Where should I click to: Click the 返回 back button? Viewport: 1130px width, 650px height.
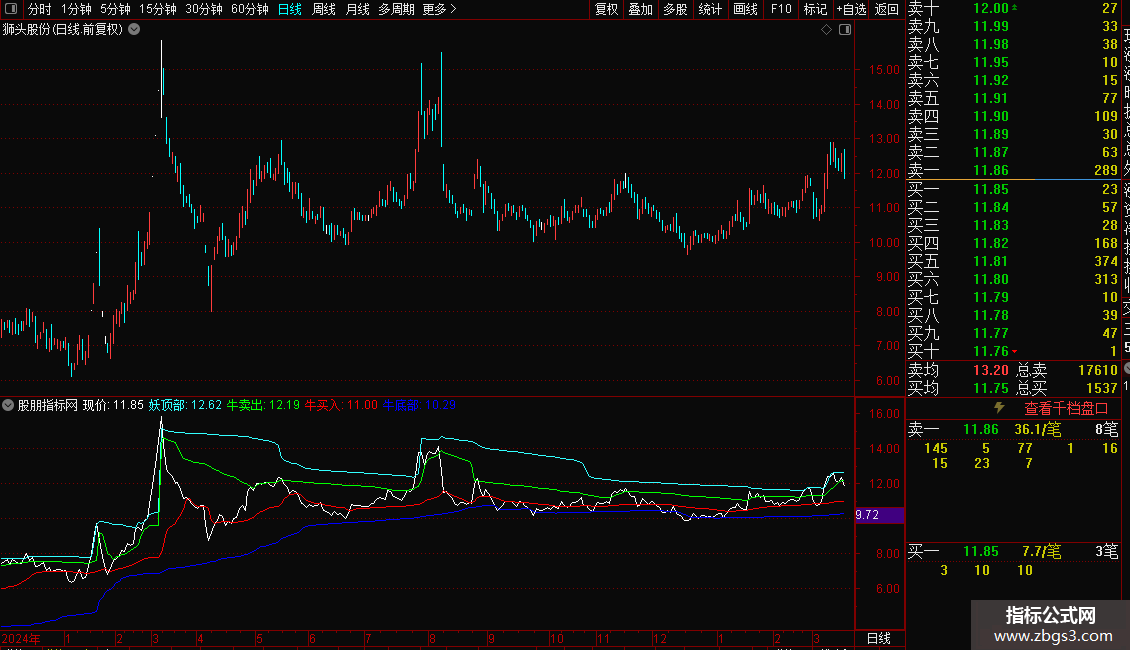(x=886, y=9)
